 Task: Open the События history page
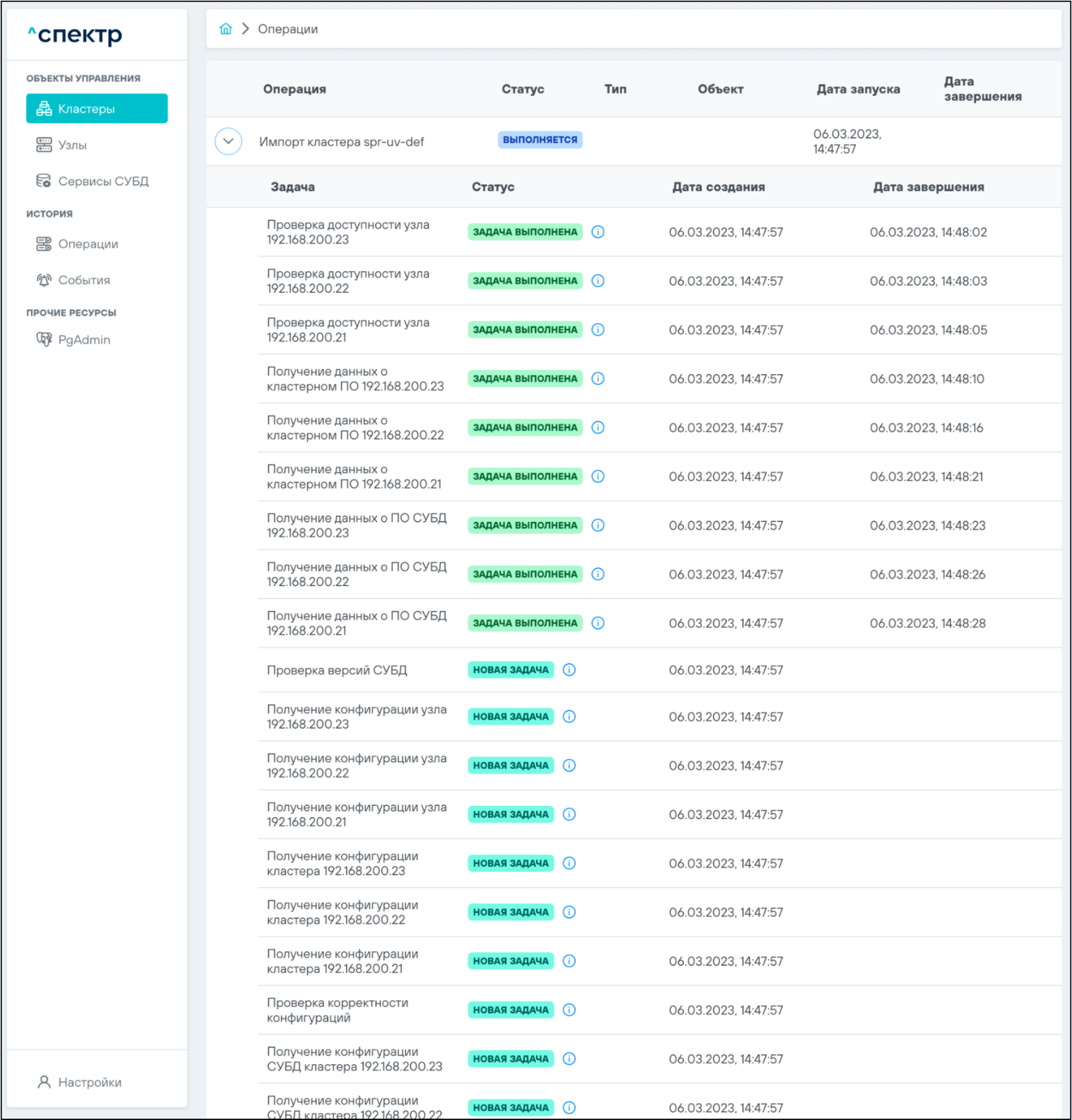click(83, 280)
